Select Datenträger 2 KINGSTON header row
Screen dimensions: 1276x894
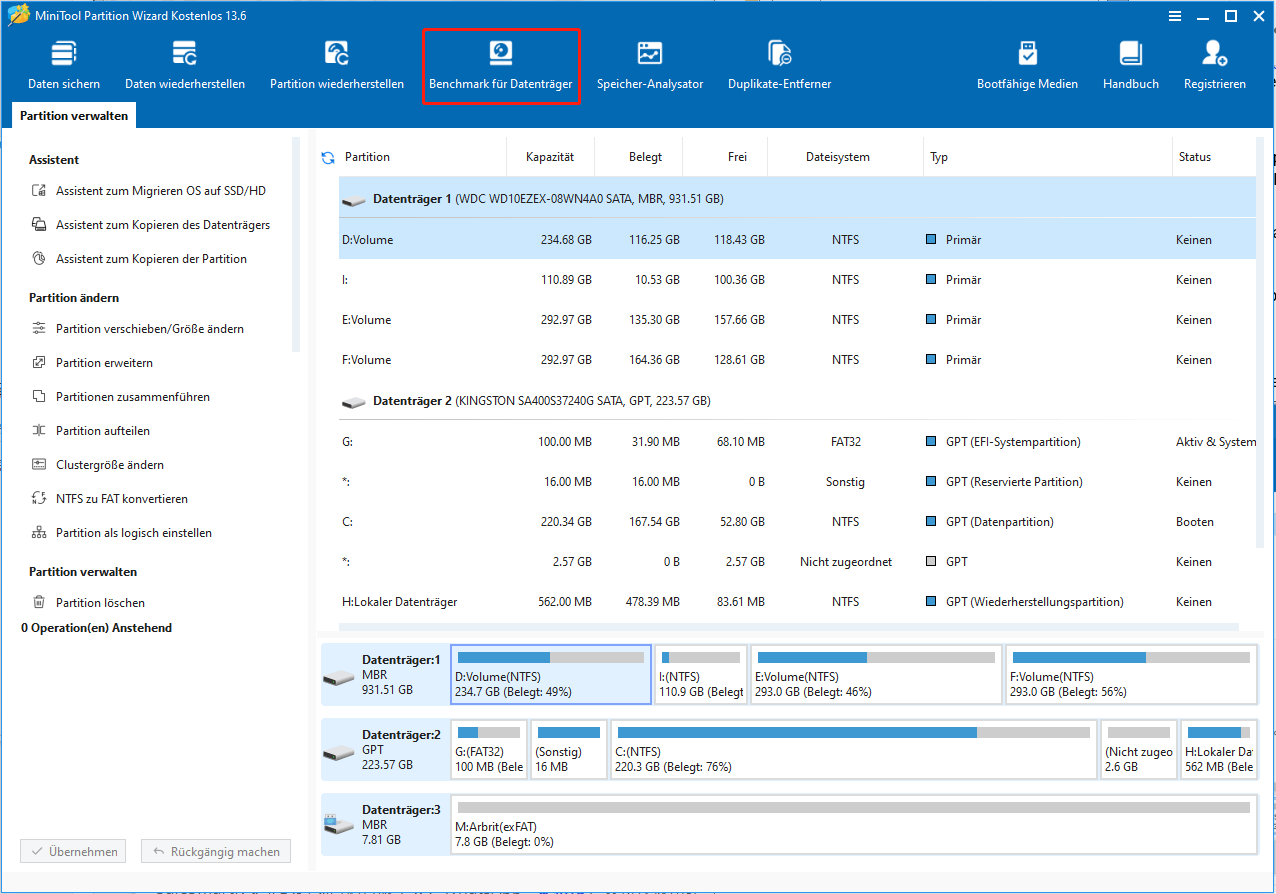point(797,401)
